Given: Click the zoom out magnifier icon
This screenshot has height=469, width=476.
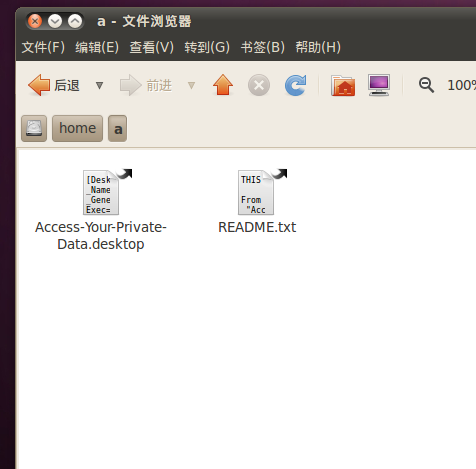Looking at the screenshot, I should [426, 85].
